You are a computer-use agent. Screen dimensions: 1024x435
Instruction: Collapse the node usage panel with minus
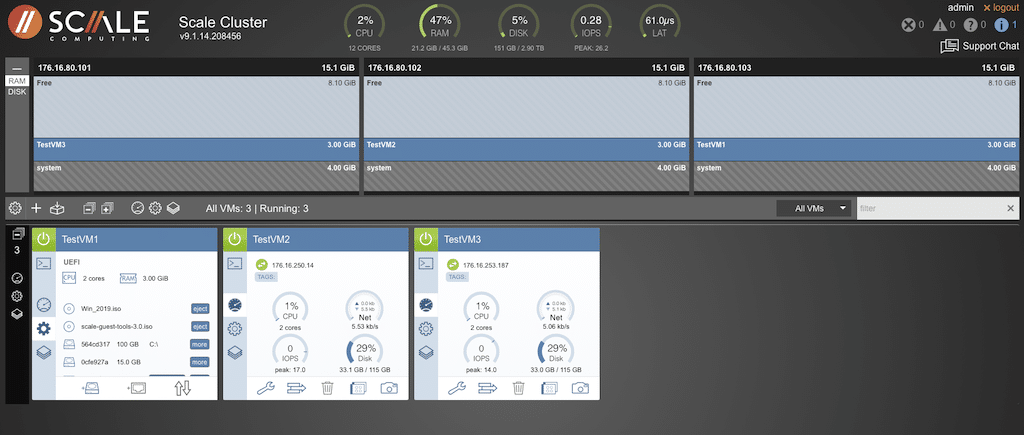pyautogui.click(x=17, y=68)
